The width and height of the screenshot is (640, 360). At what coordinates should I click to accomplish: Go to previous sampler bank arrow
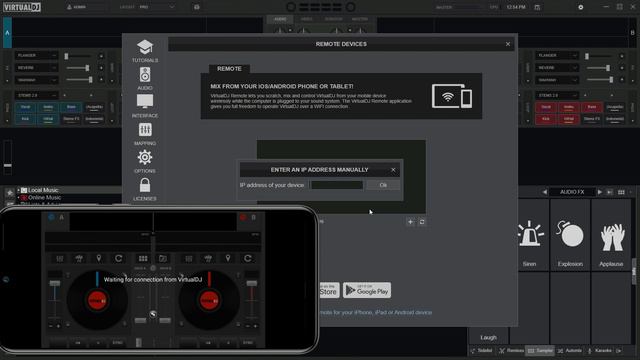coord(544,192)
